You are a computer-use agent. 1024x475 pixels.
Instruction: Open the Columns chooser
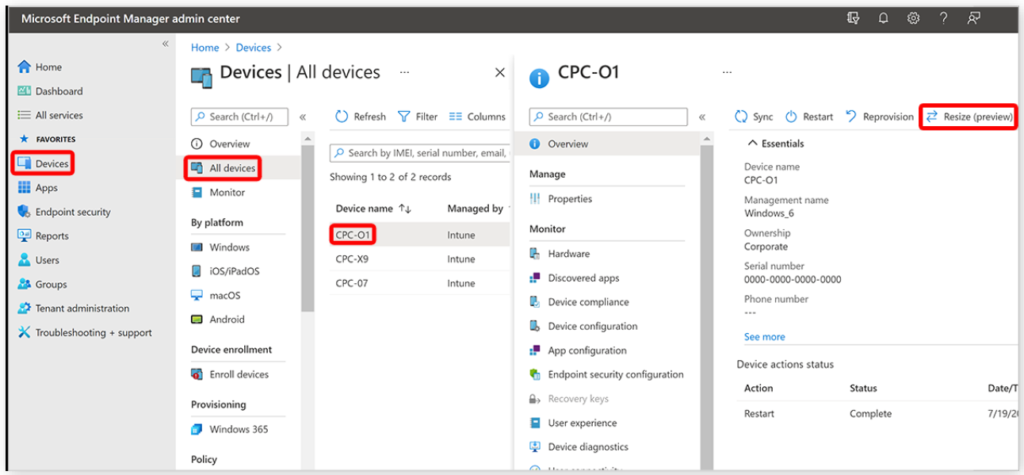click(477, 117)
